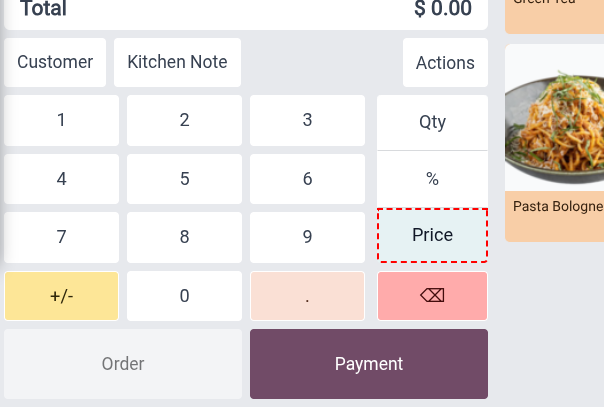Tap numpad key 9
Screen dimensions: 604x407
click(x=307, y=237)
